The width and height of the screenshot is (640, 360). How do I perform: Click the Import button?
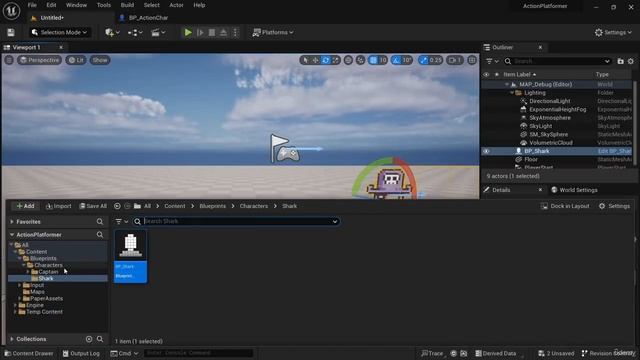[58, 206]
